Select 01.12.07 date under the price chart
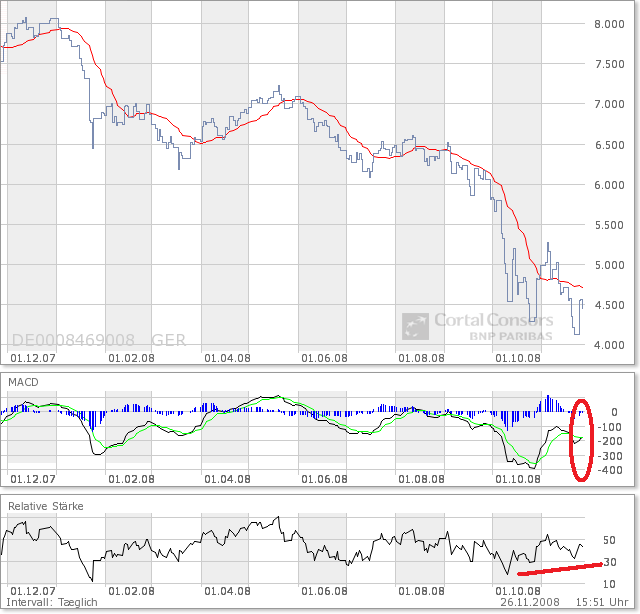Screen dimensions: 640x614 (33, 358)
